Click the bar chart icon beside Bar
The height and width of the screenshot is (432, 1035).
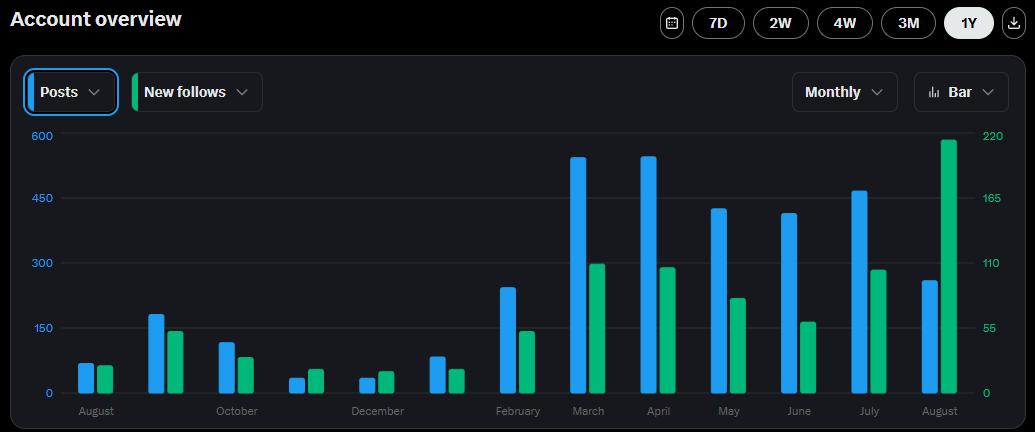click(x=933, y=92)
